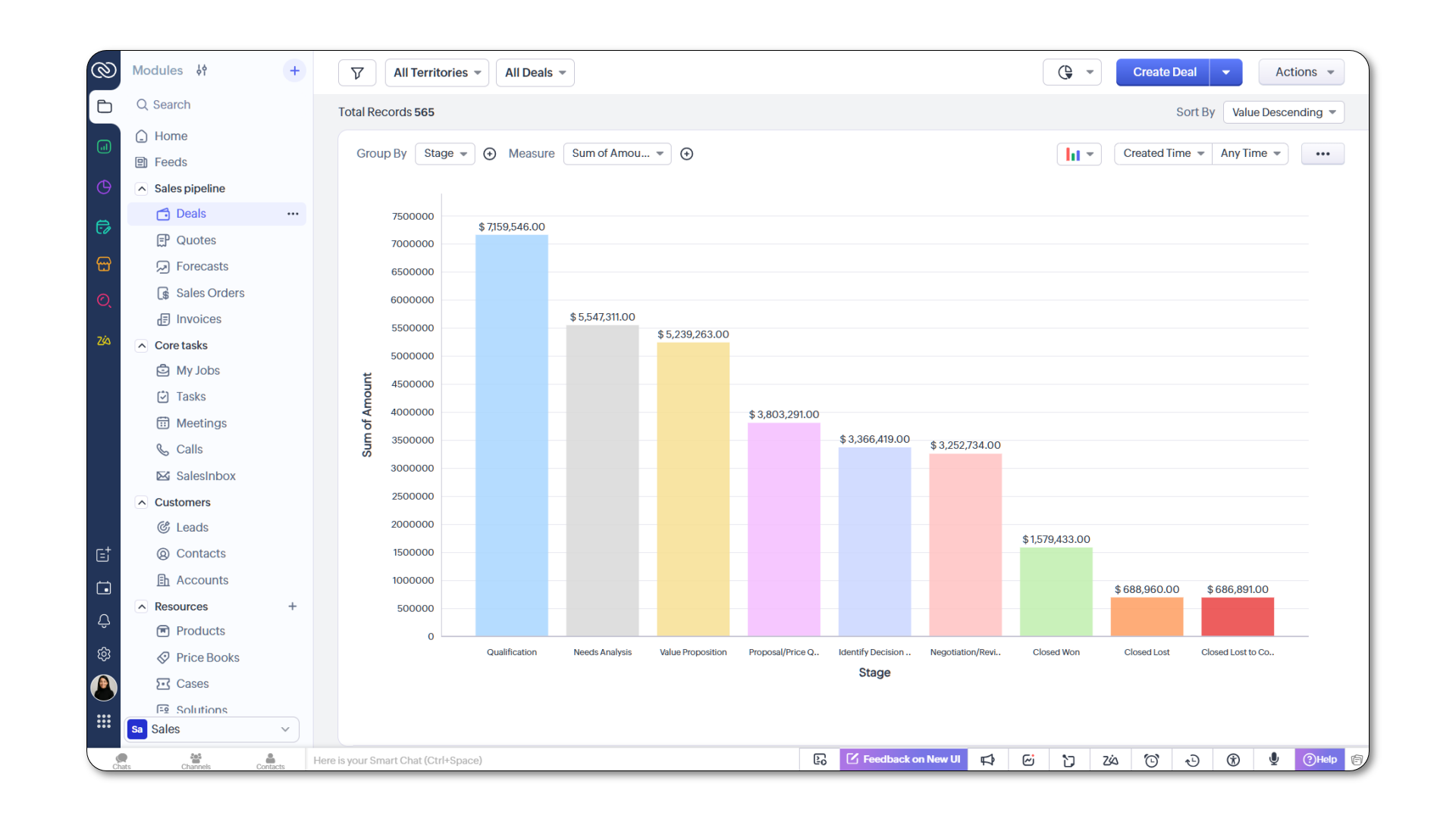Collapse the Sales pipeline section
Viewport: 1456px width, 819px height.
click(142, 189)
